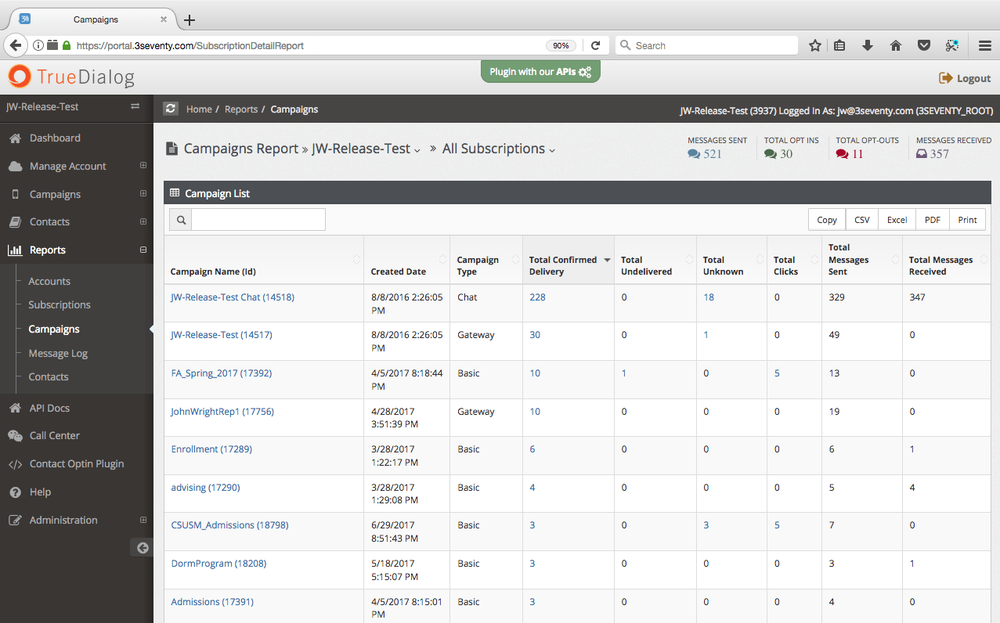Open the JW-Release-Test account dropdown in title
Image resolution: width=1000 pixels, height=623 pixels.
point(365,149)
